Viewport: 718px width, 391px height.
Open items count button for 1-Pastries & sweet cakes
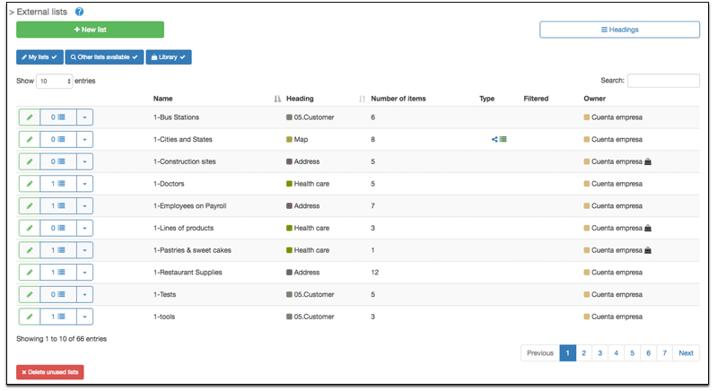pos(58,250)
